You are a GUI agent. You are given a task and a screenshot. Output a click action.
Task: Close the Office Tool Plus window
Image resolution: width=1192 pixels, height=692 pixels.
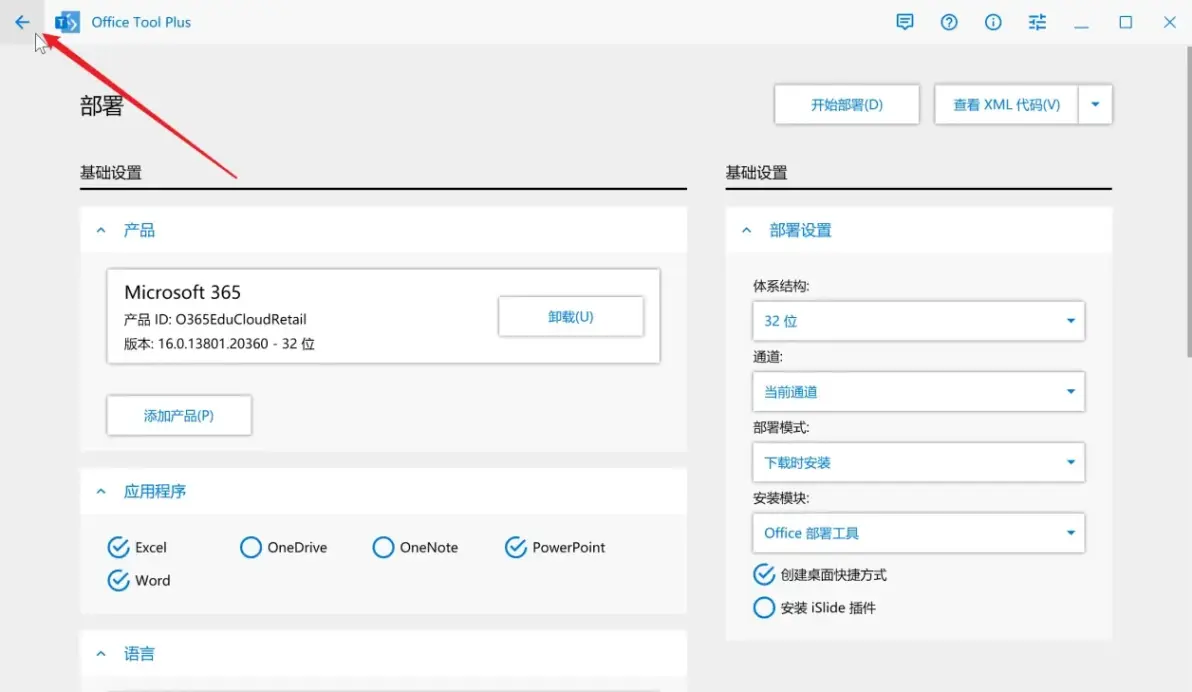click(1169, 22)
